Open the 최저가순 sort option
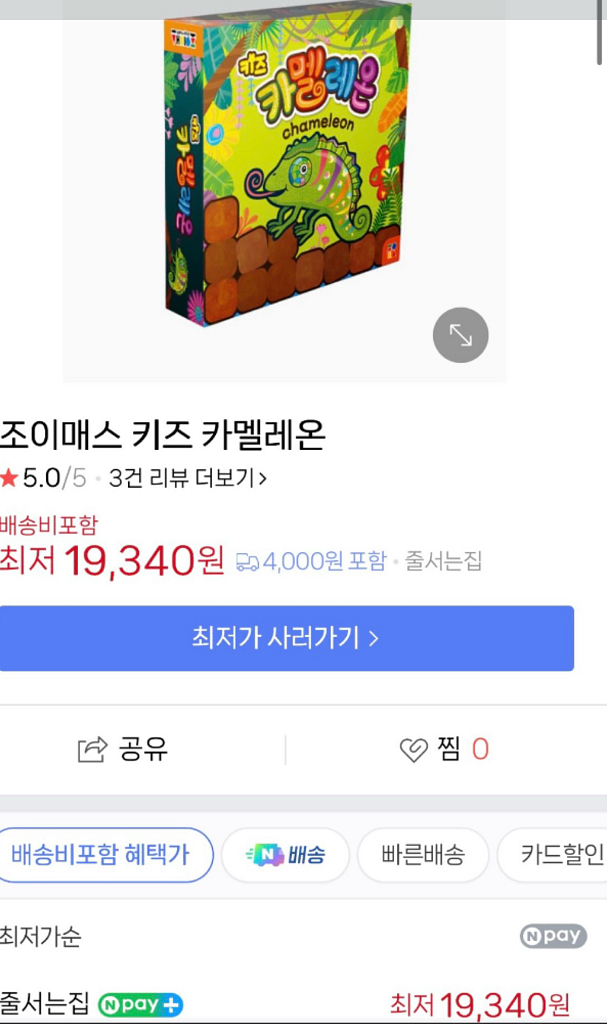Screen dimensions: 607x1024 (41, 936)
